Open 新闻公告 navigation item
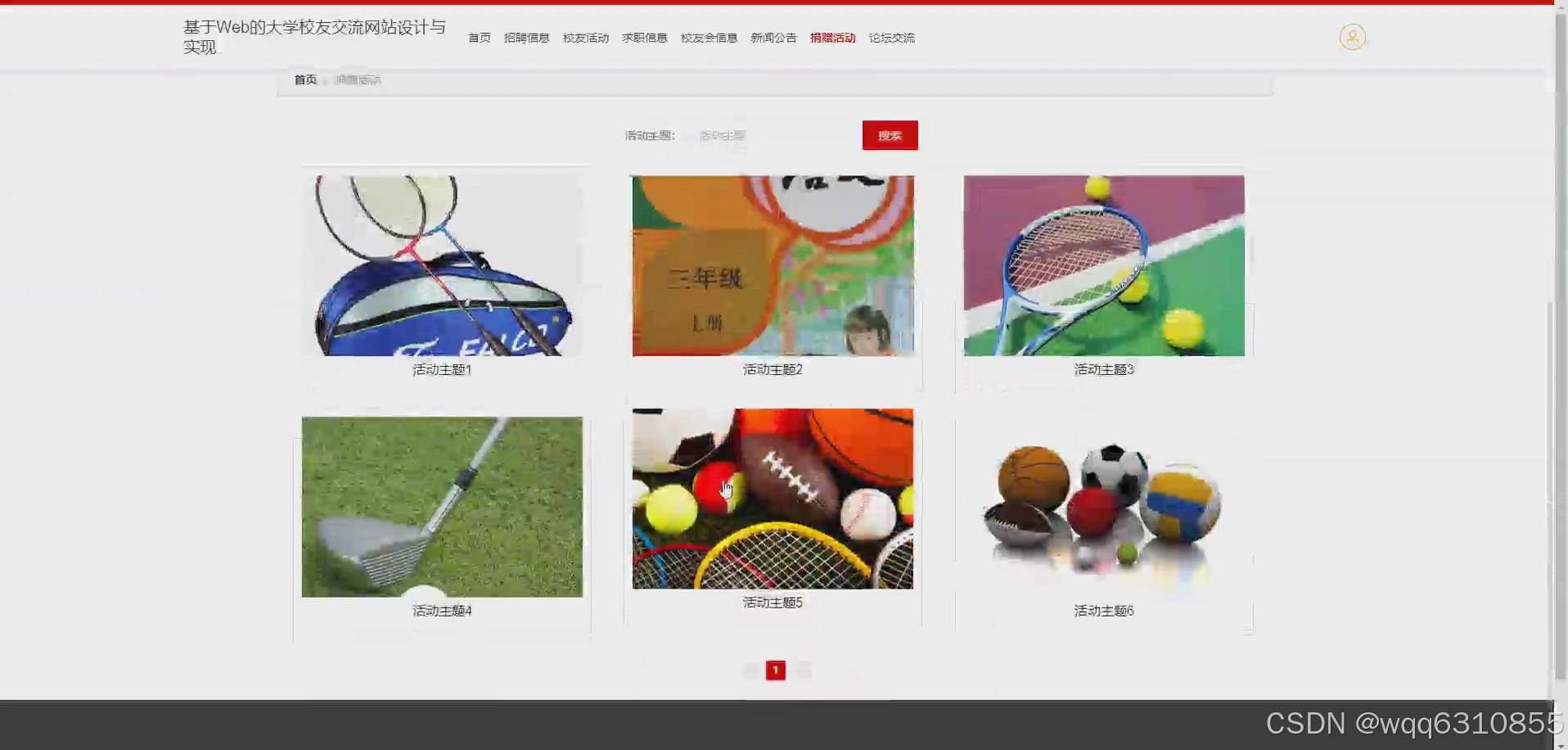This screenshot has height=750, width=1568. 773,38
